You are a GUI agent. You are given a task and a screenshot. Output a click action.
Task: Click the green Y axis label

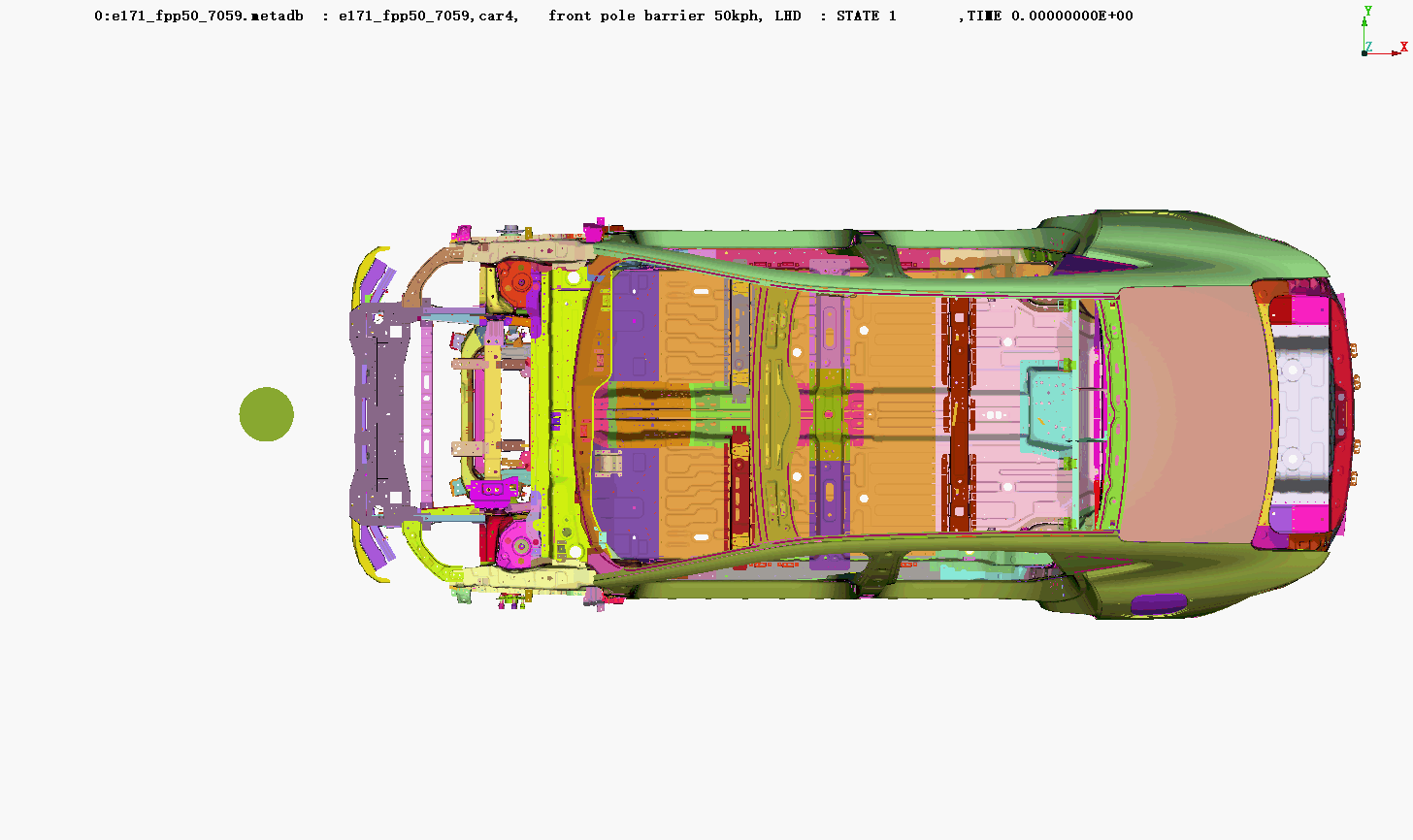pos(1368,12)
